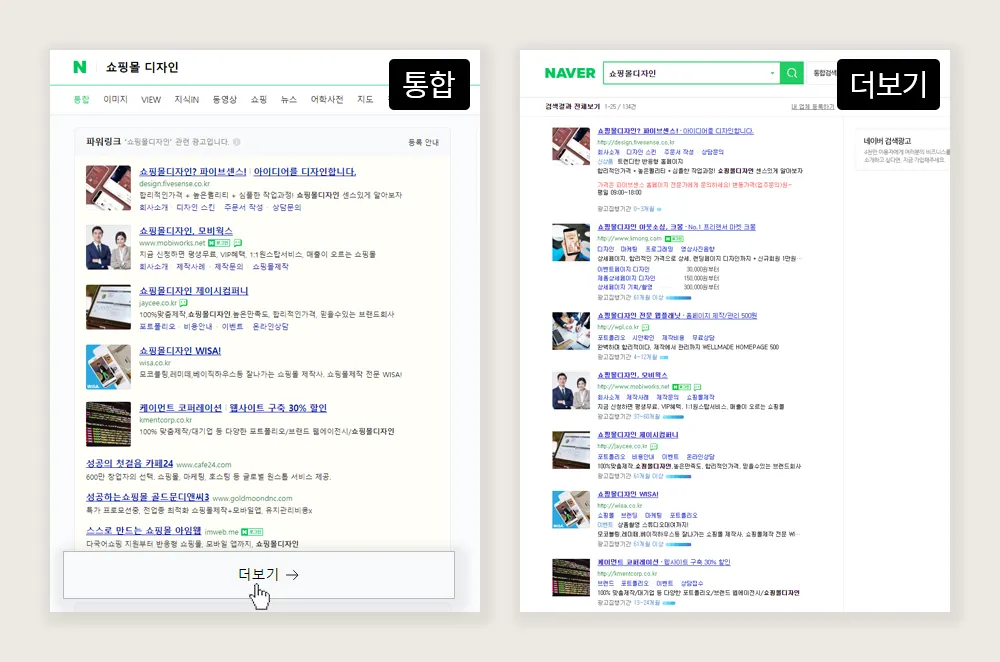1000x662 pixels.
Task: Click kmong phone thumbnail in right page
Action: (x=571, y=242)
